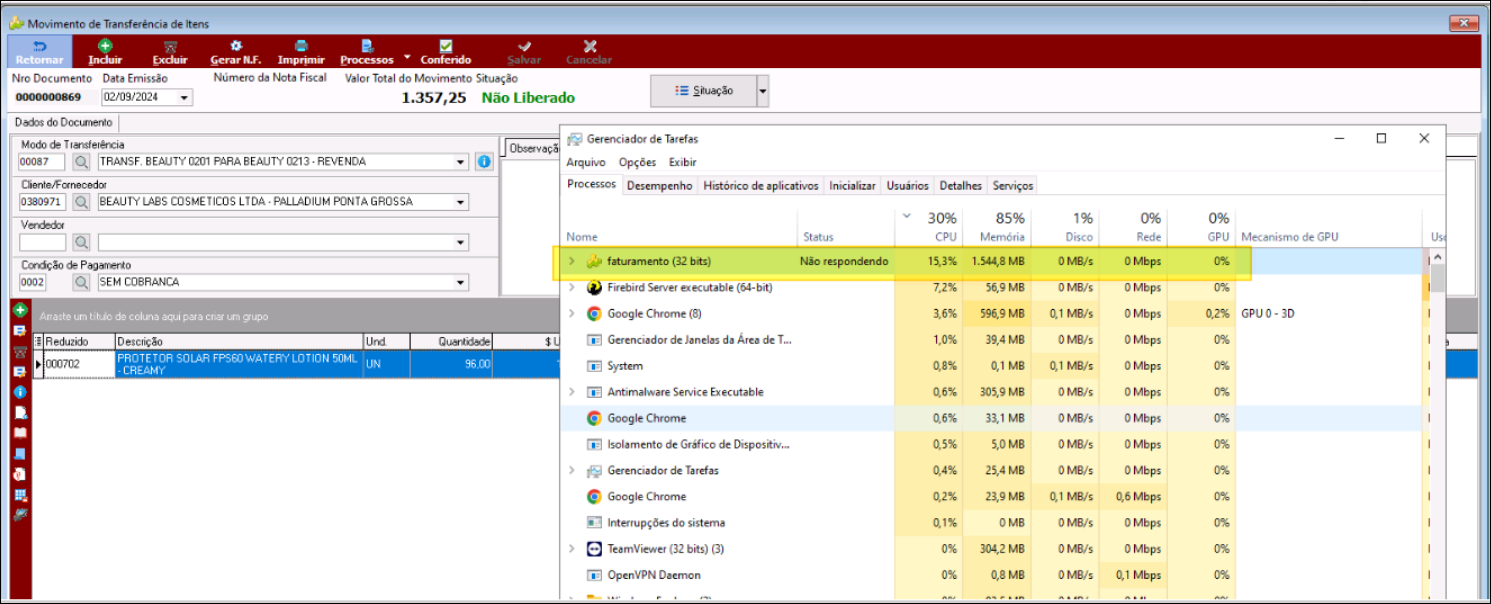Open the Exibir menu in Gerenciador de Tarefas
This screenshot has width=1491, height=604.
pyautogui.click(x=683, y=162)
